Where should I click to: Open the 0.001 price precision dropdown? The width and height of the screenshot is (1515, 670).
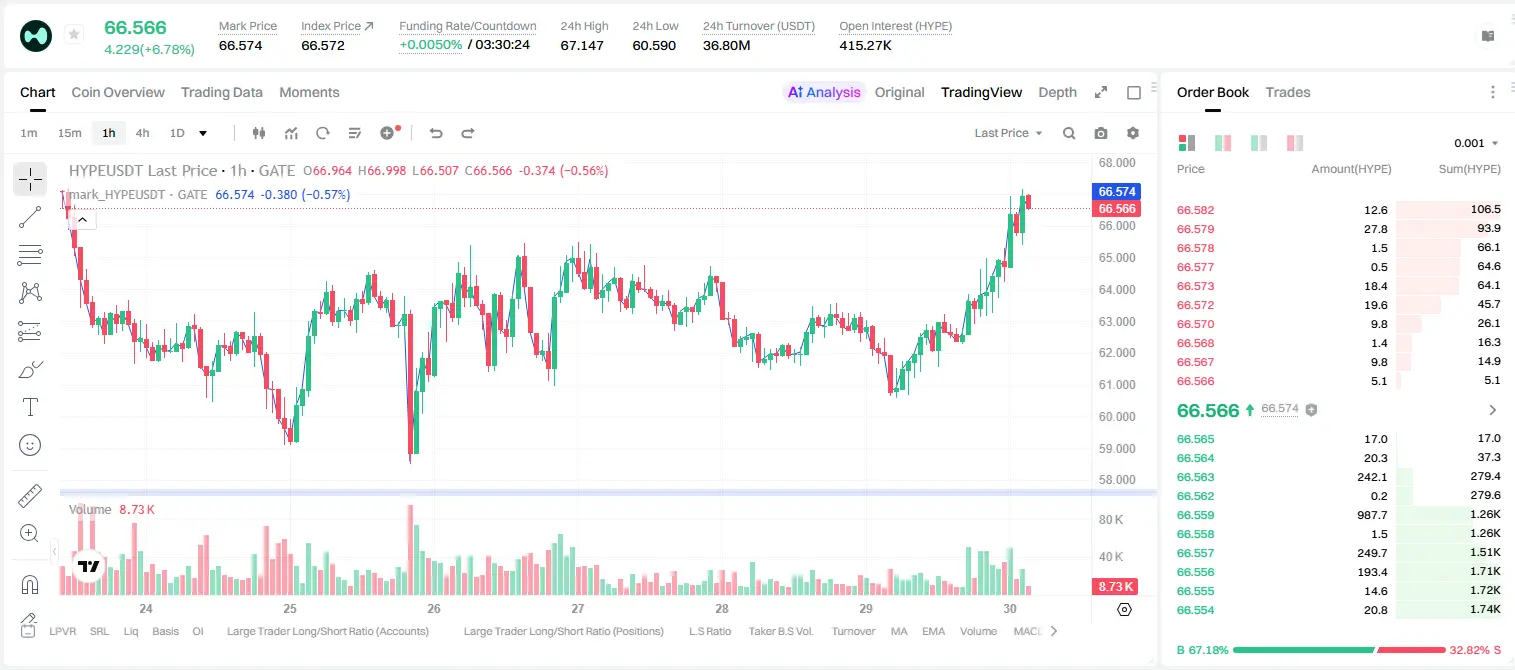point(1476,143)
